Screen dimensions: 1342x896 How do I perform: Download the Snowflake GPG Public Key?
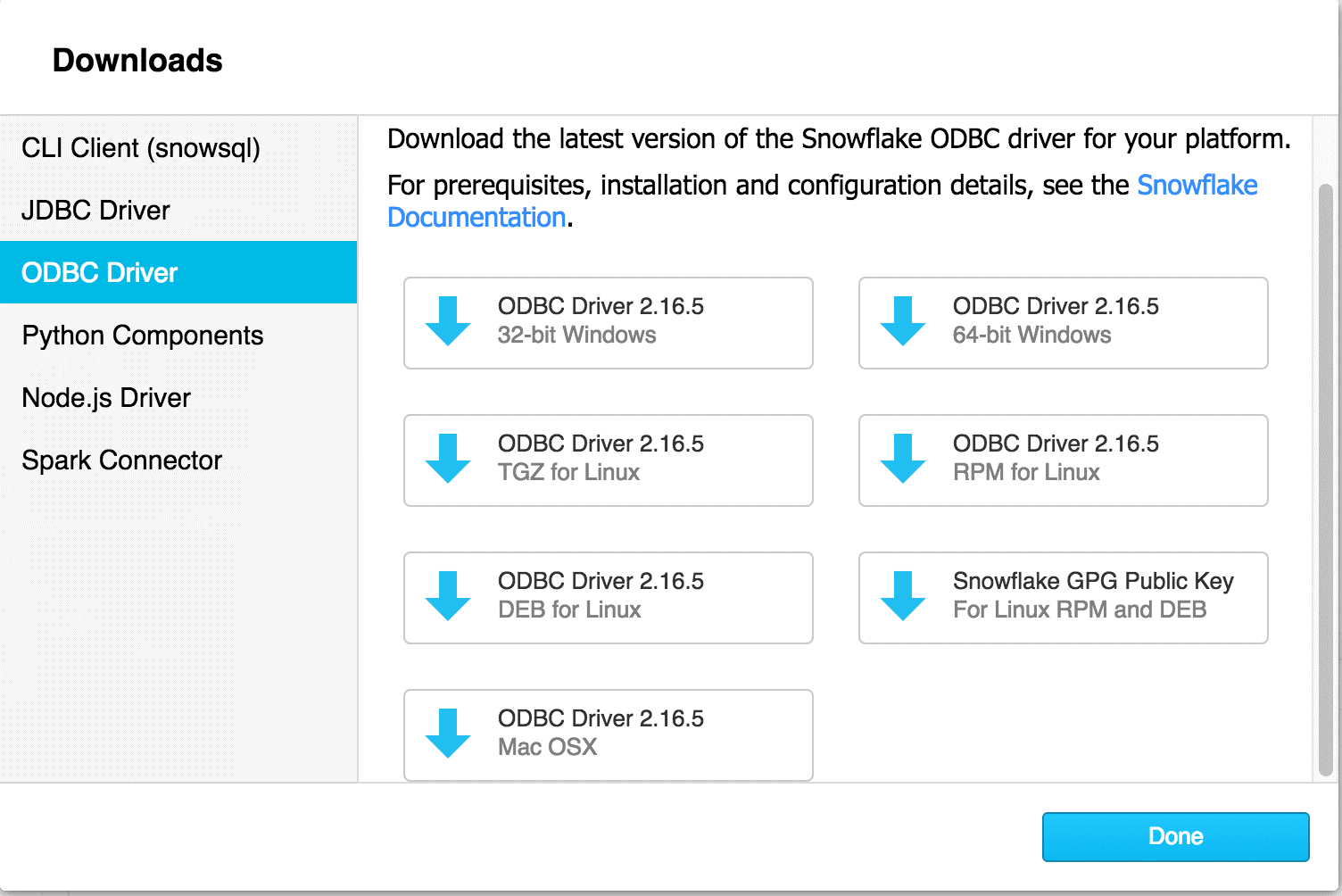pyautogui.click(x=1062, y=598)
